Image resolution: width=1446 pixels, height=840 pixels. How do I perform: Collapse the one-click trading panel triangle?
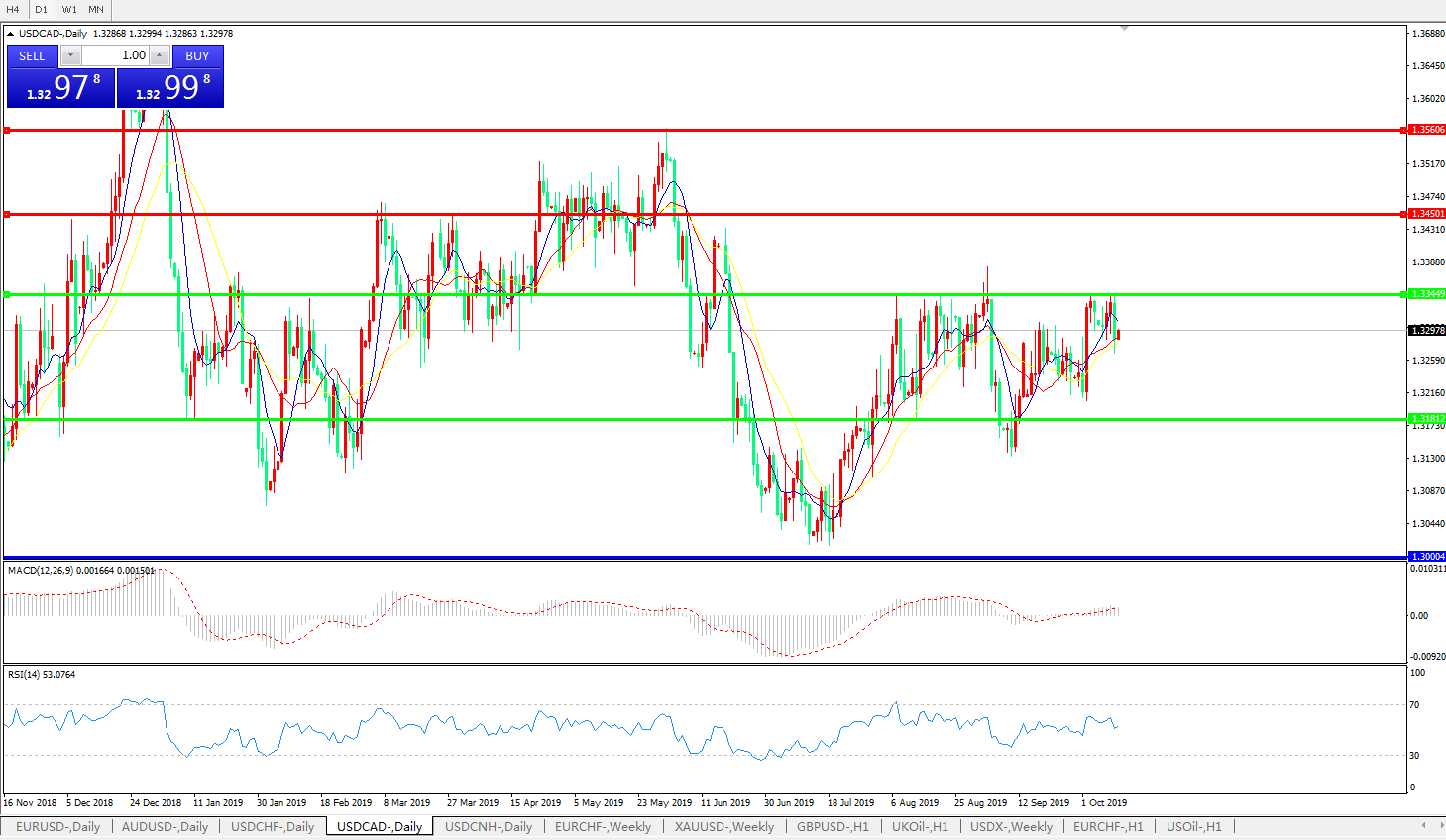[11, 34]
